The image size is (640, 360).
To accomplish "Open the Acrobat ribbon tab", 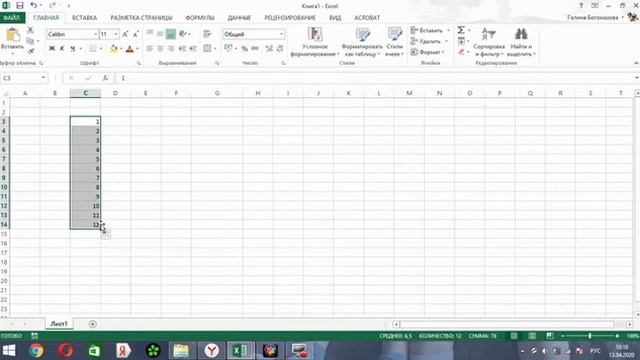I will click(367, 18).
